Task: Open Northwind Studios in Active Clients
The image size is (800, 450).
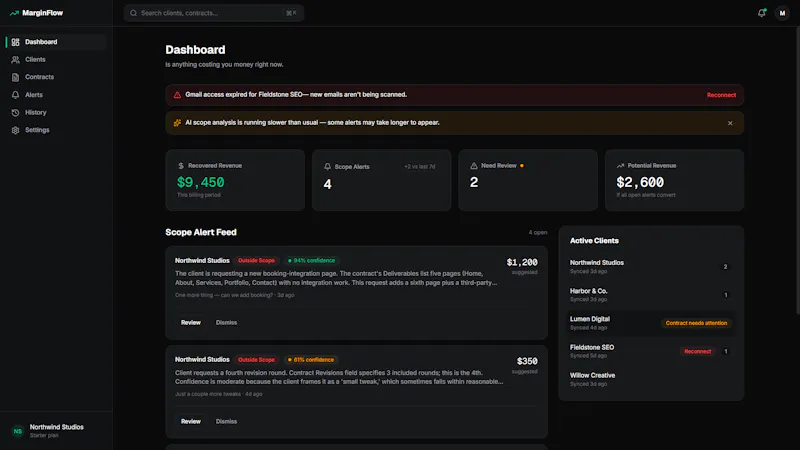Action: tap(651, 266)
